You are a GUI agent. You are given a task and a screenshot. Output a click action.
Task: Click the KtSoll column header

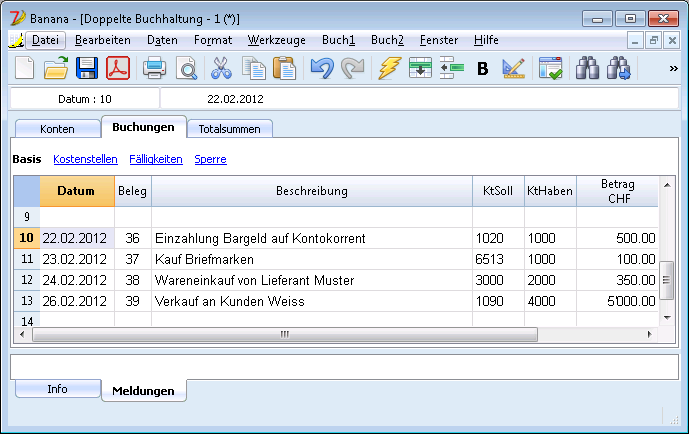pyautogui.click(x=498, y=191)
